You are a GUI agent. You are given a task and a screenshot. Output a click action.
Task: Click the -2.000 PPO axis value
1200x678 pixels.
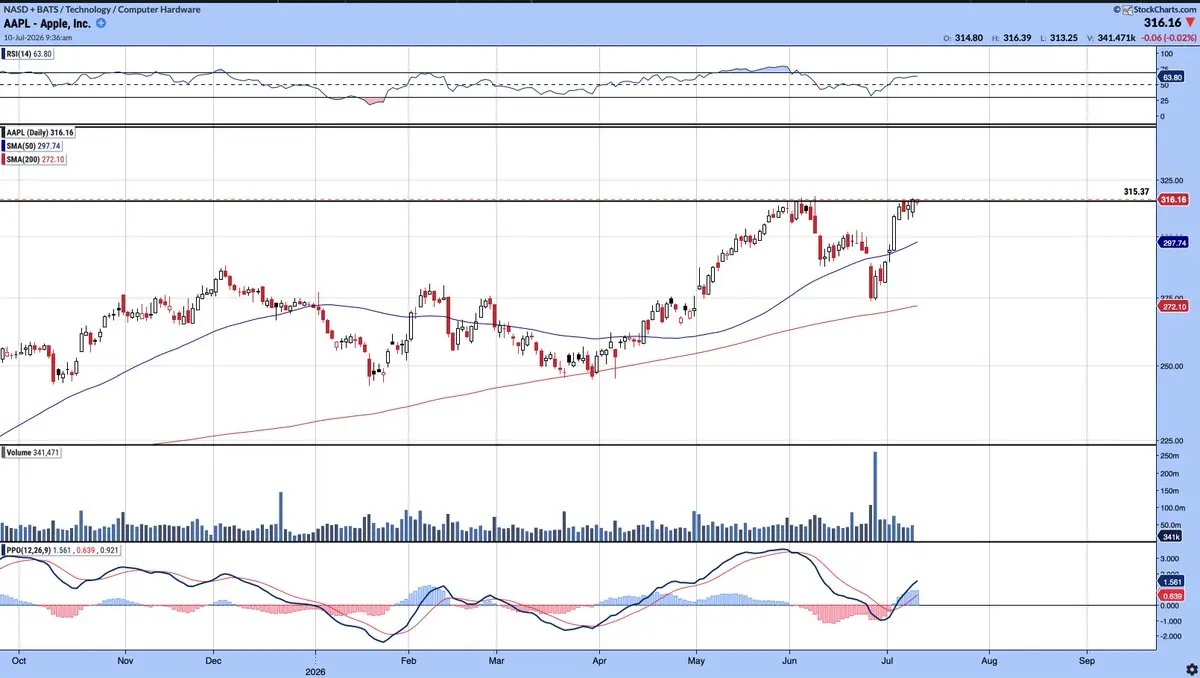pos(1170,636)
